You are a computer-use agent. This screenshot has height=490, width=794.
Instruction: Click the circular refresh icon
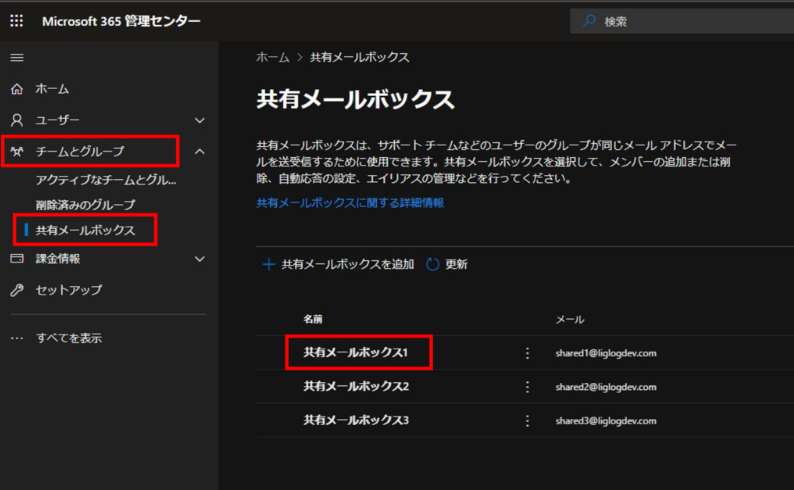click(x=432, y=264)
